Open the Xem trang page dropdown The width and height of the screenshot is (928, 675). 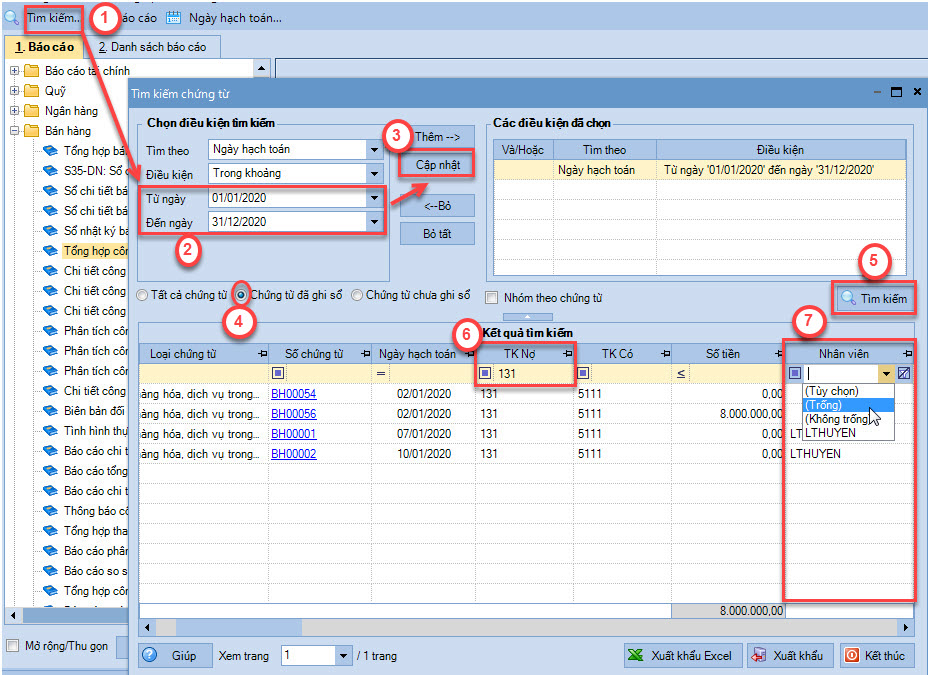(343, 655)
